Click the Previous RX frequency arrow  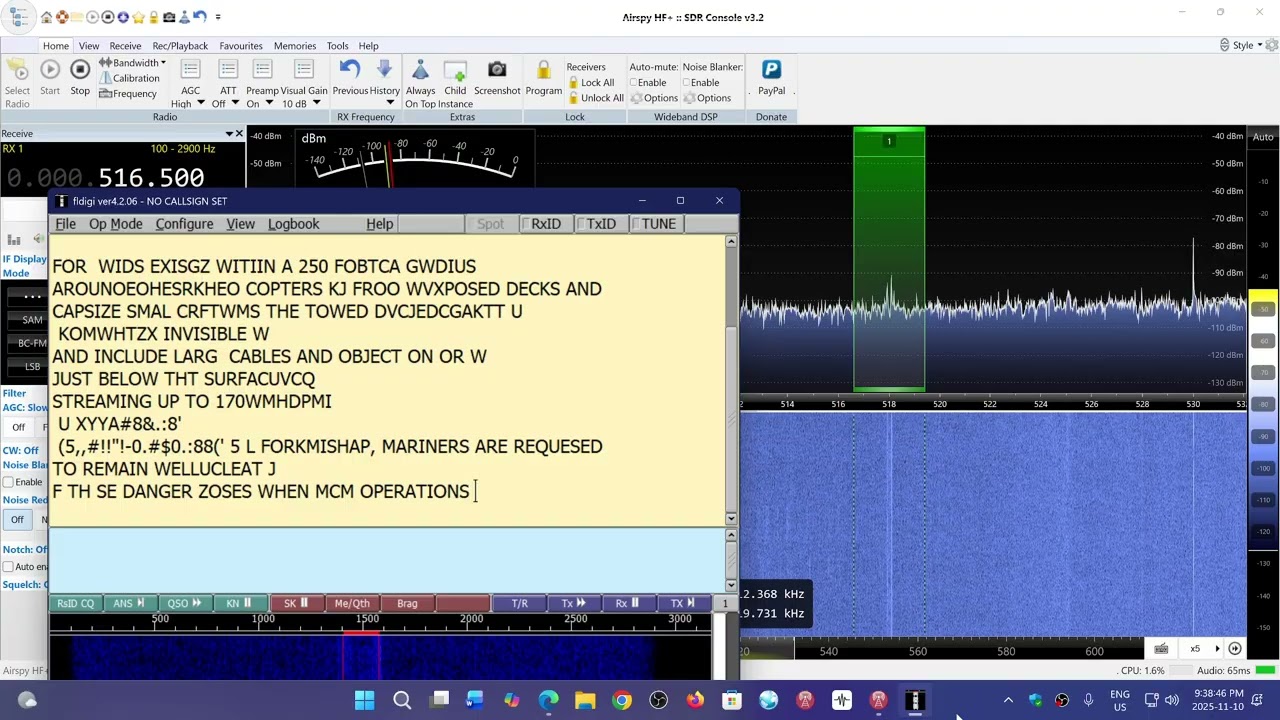pyautogui.click(x=349, y=69)
